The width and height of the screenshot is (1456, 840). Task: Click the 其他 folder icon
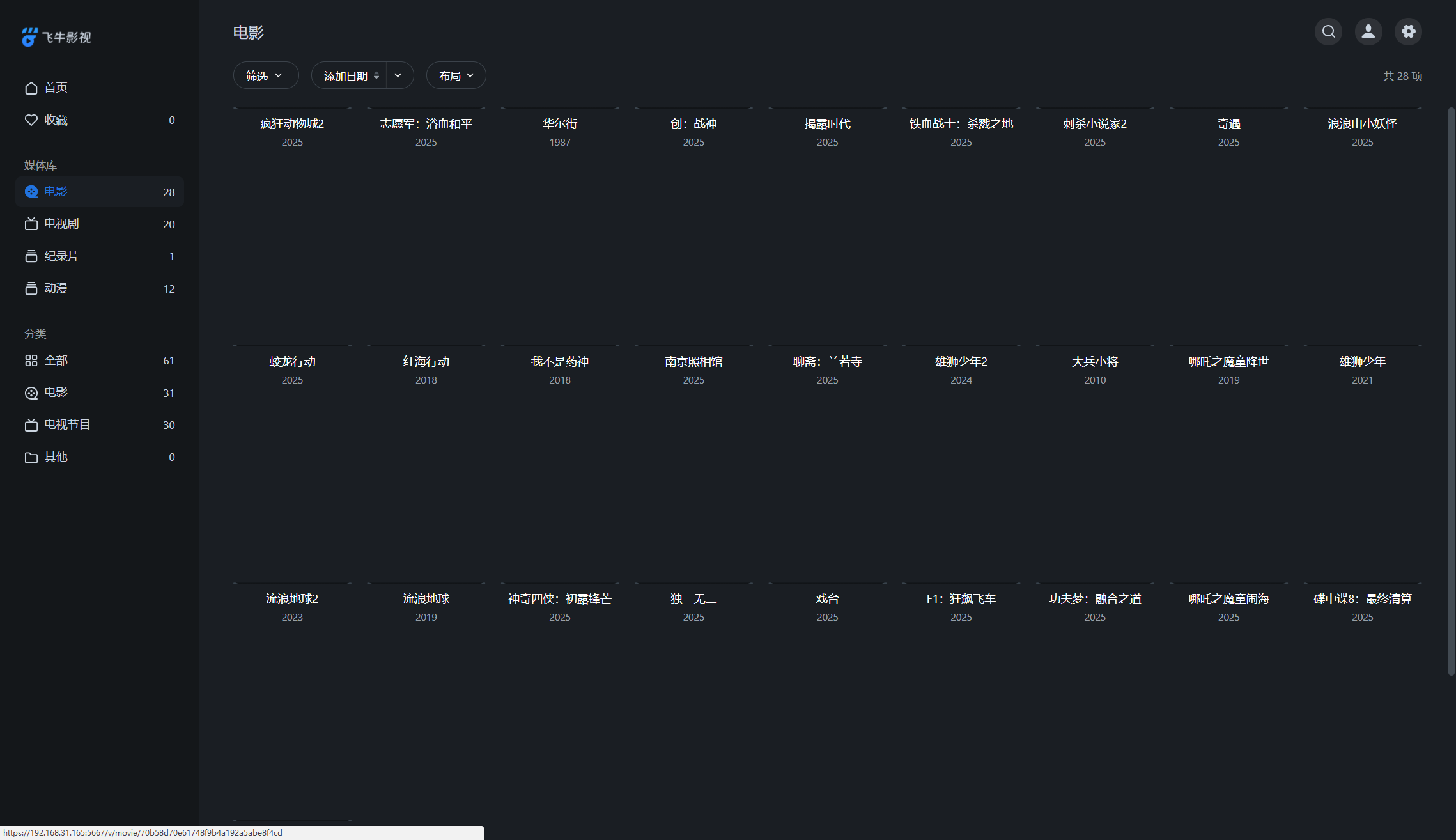coord(31,457)
